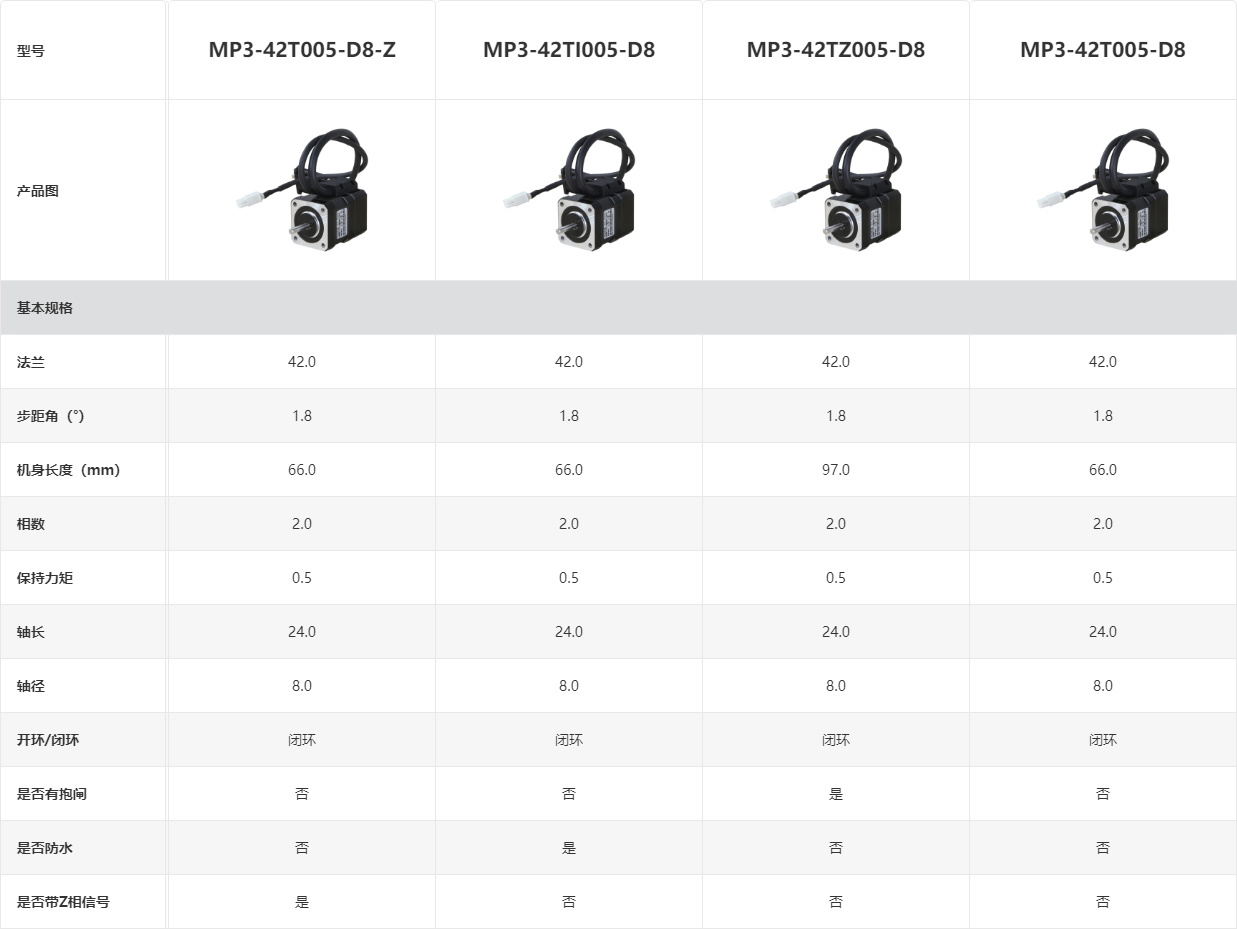
Task: Select the MP3-42TI005-D8 model heading
Action: pos(569,50)
